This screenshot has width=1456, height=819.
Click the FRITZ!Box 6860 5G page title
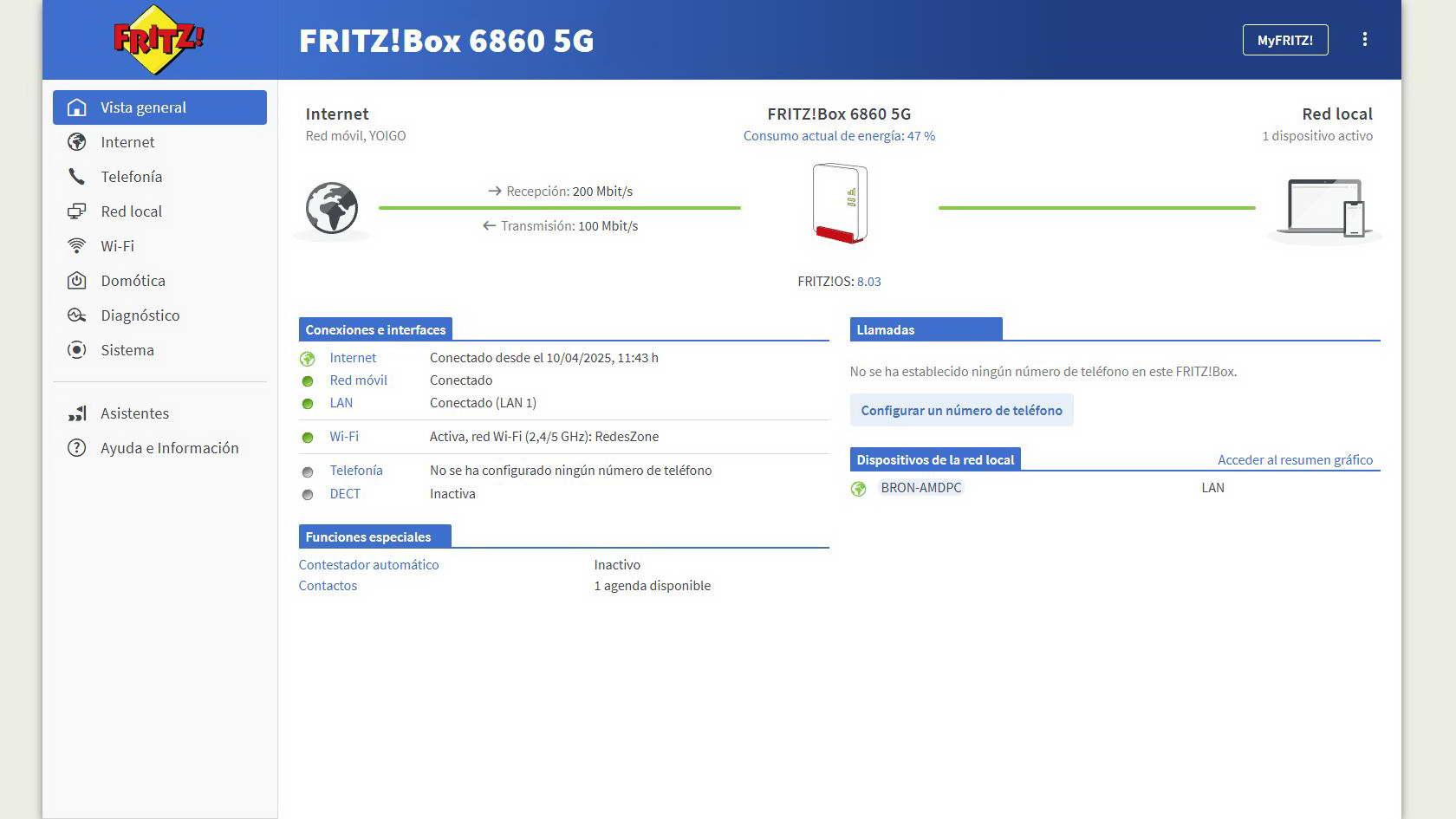point(446,41)
